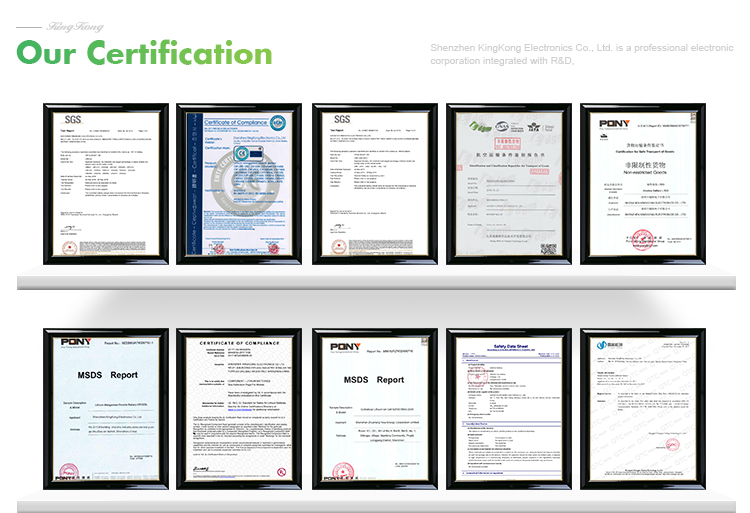Click the red round seal on the OTC certificate

coord(672,446)
